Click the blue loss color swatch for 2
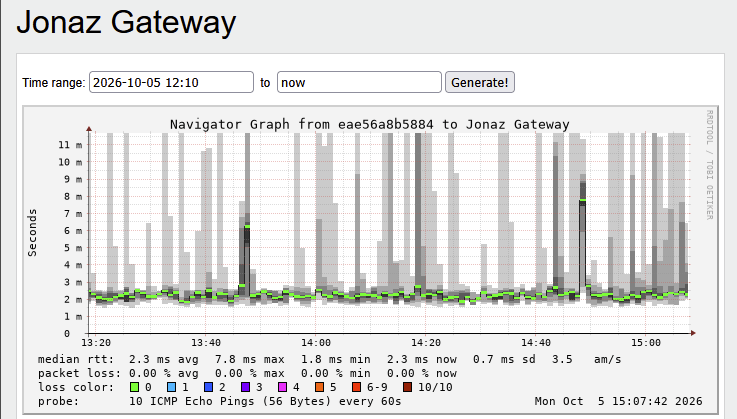 209,387
